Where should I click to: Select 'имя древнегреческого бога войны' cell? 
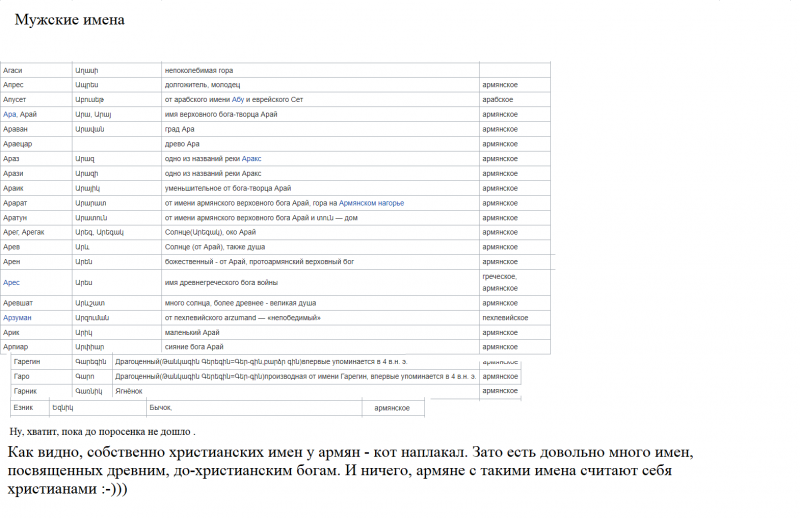[x=320, y=282]
